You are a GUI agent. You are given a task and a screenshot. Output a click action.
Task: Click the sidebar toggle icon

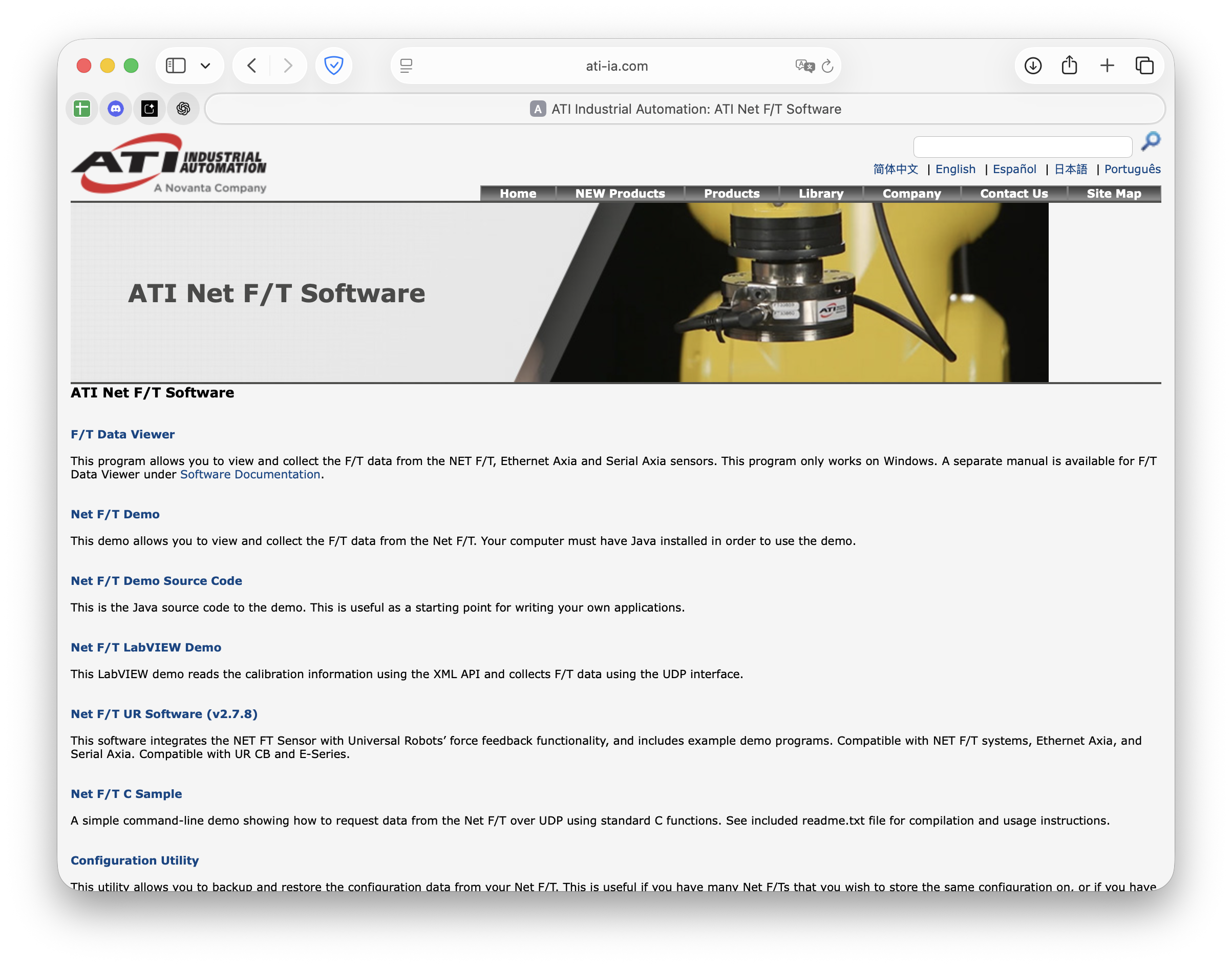(176, 66)
